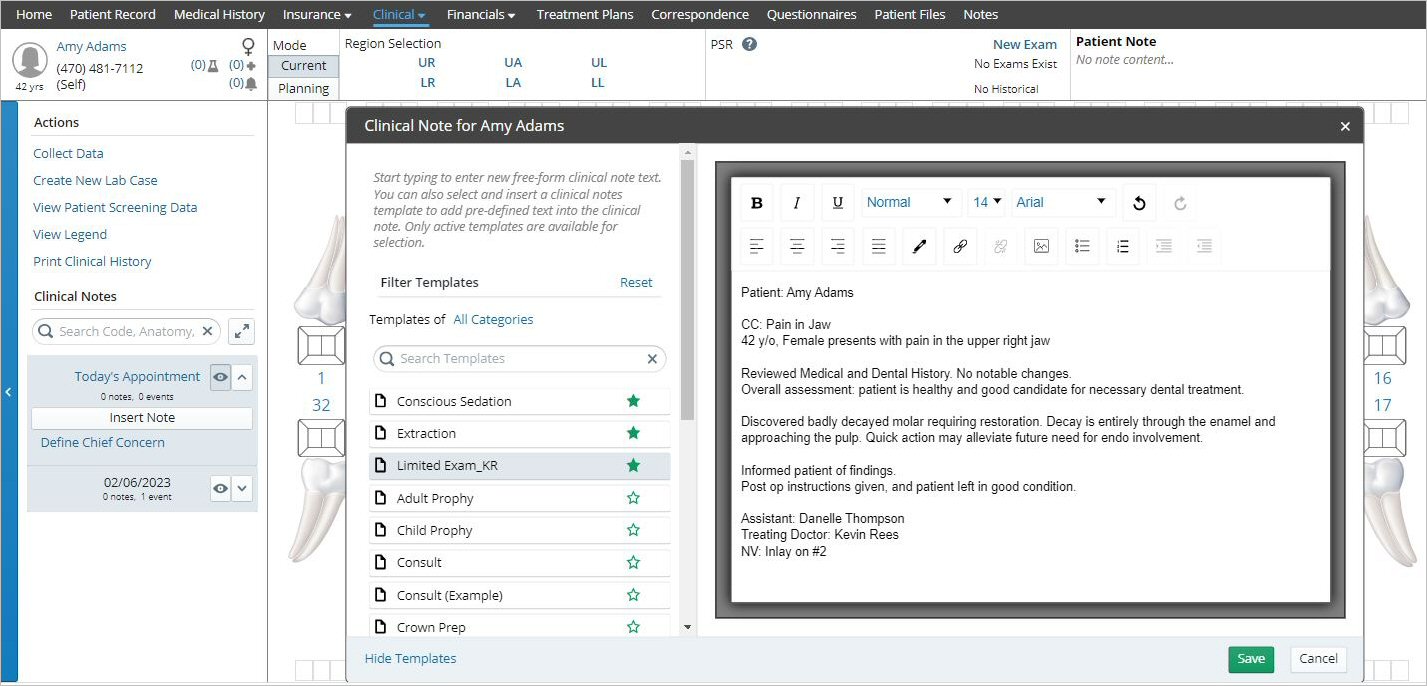The image size is (1427, 686).
Task: Insert an image into the note
Action: [x=1041, y=246]
